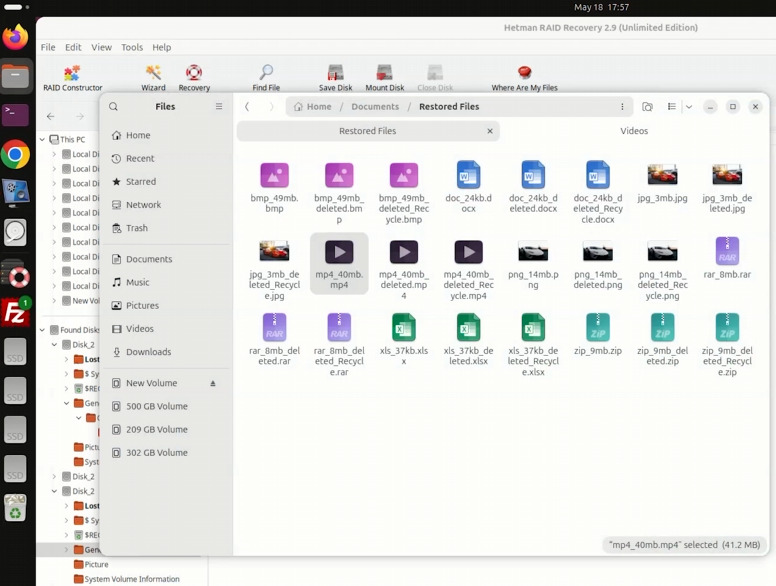Open Where Are My Files

[525, 78]
